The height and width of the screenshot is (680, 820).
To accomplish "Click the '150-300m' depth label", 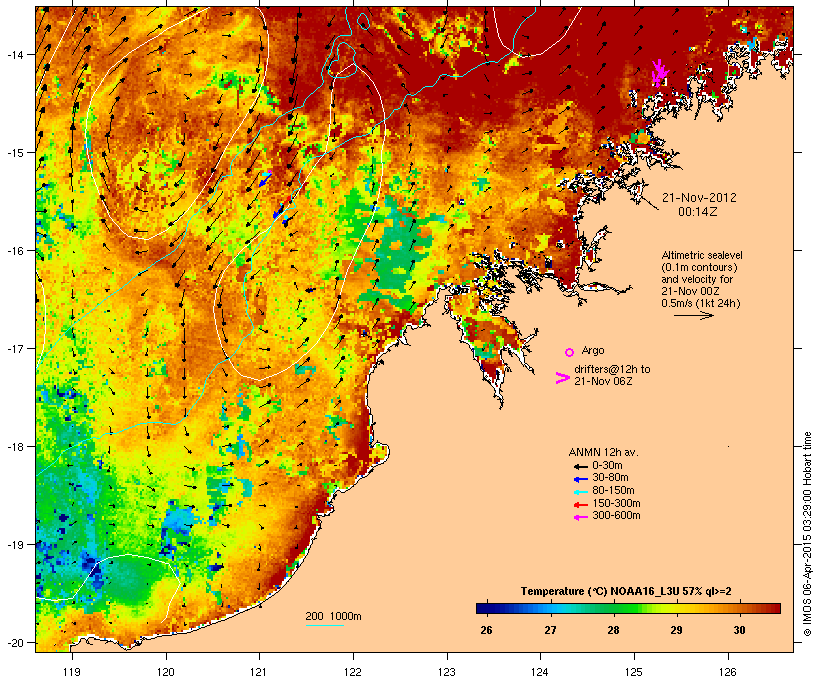I will coord(616,503).
